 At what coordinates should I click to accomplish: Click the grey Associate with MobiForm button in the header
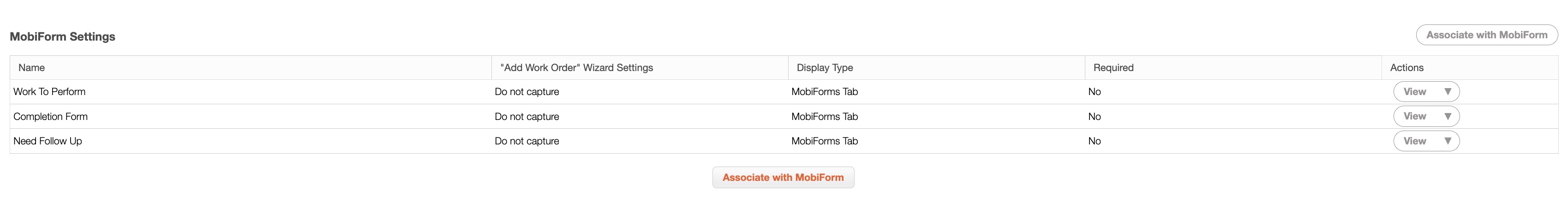pos(1486,35)
